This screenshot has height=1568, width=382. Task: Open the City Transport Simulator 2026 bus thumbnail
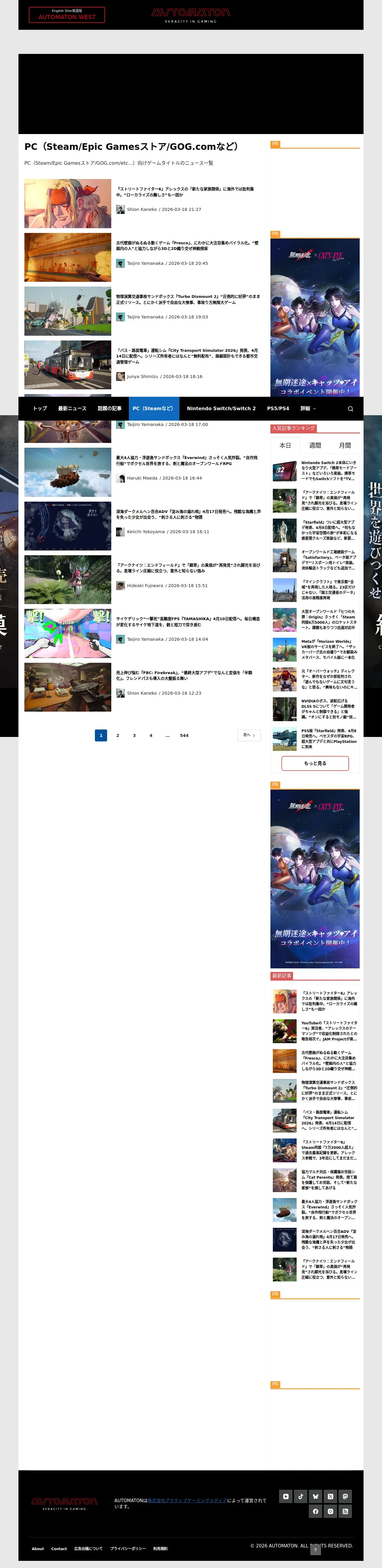pyautogui.click(x=68, y=365)
